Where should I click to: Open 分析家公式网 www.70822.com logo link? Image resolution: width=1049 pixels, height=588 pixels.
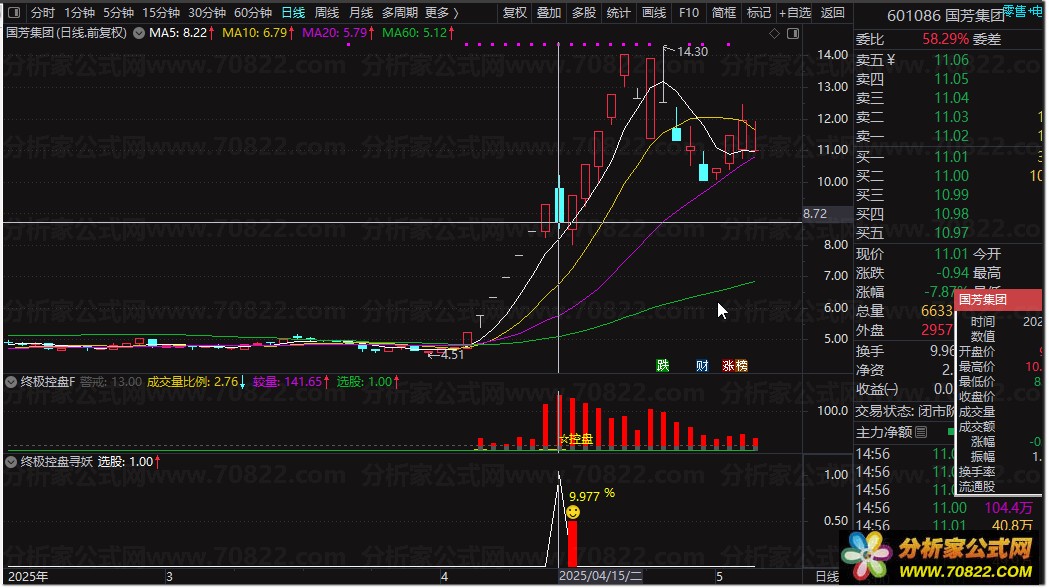pos(937,558)
